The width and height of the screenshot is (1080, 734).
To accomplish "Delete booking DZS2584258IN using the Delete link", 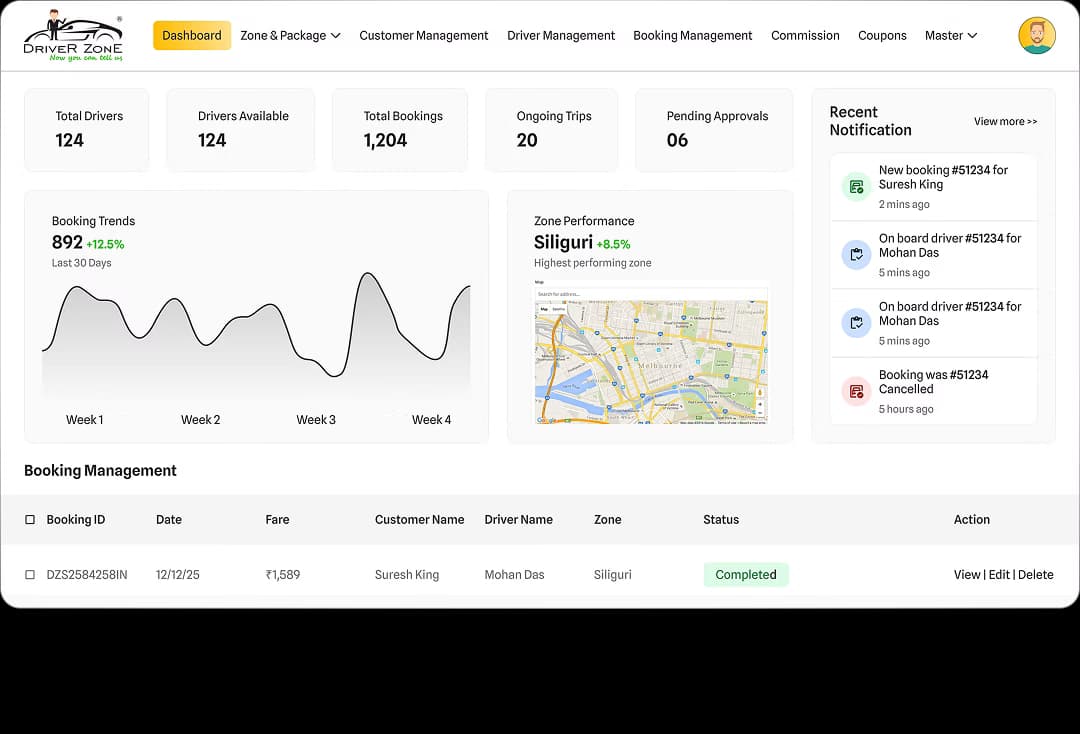I will click(1036, 574).
